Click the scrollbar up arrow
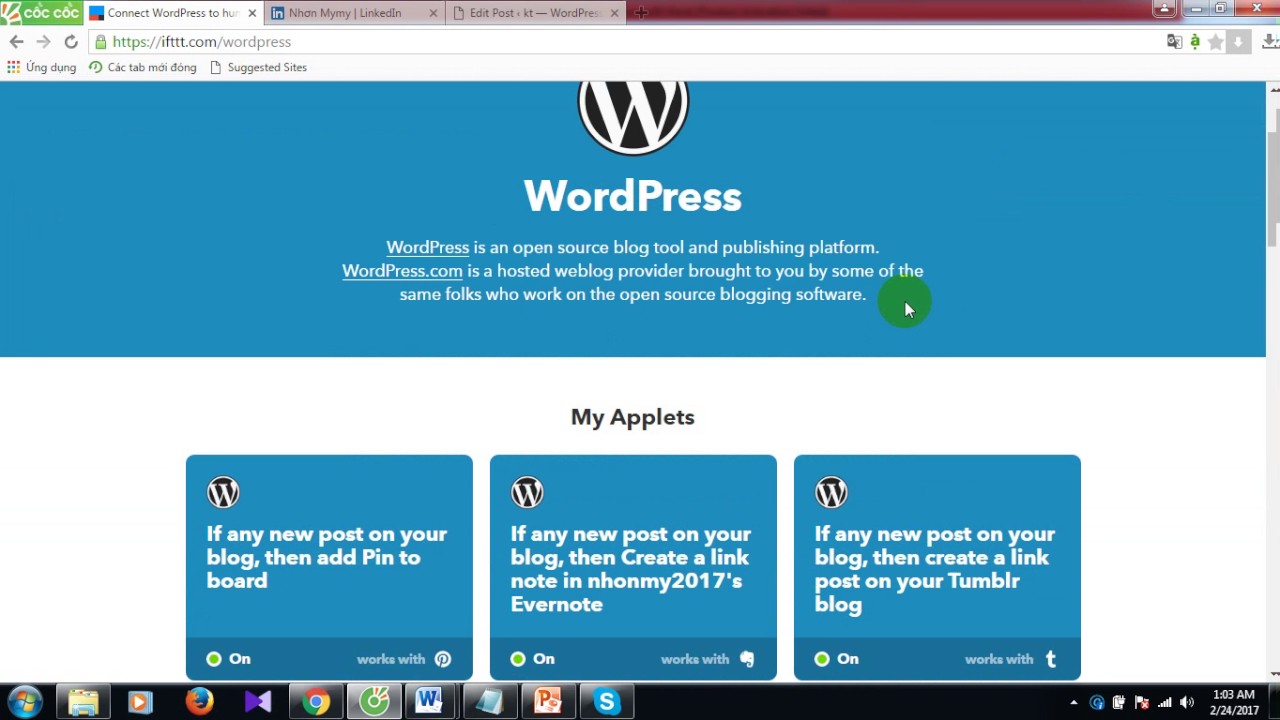Screen dimensions: 1280x720 [1274, 89]
